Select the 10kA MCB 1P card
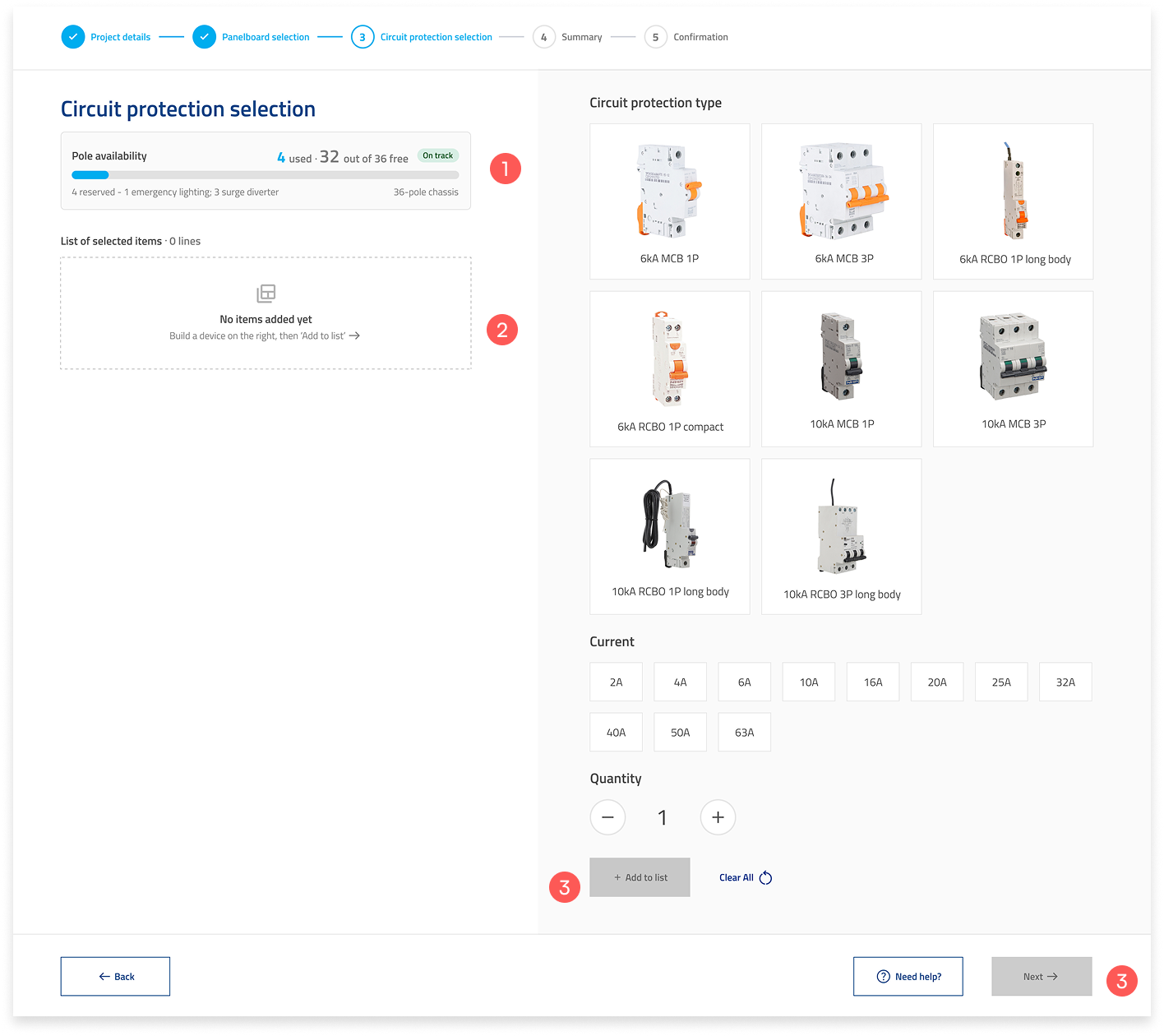Viewport: 1164px width, 1036px height. (842, 369)
